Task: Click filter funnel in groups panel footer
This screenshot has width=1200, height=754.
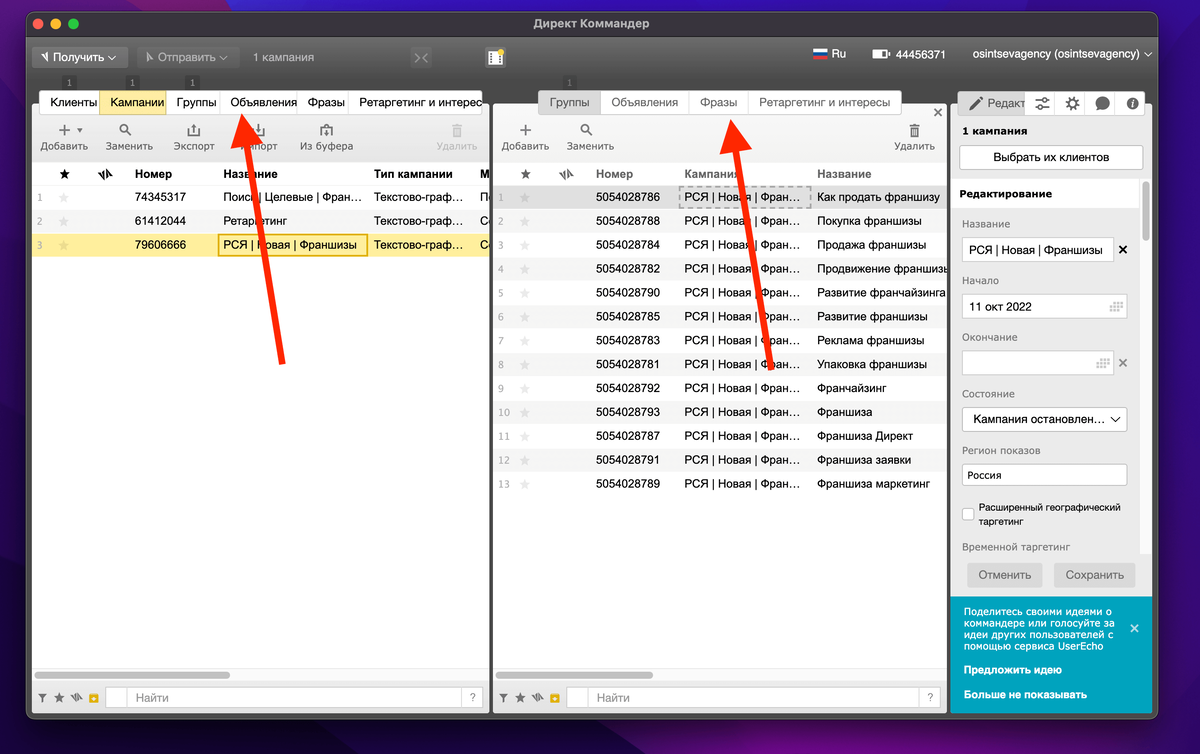Action: 503,698
